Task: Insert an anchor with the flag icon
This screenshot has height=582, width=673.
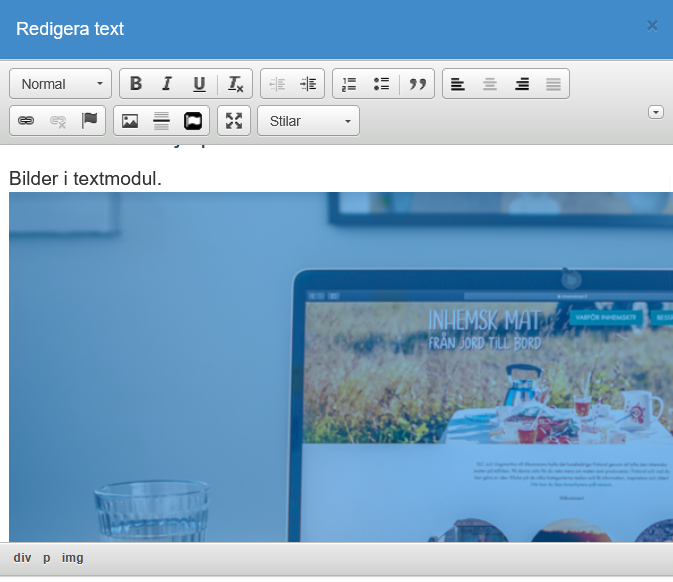Action: 90,121
